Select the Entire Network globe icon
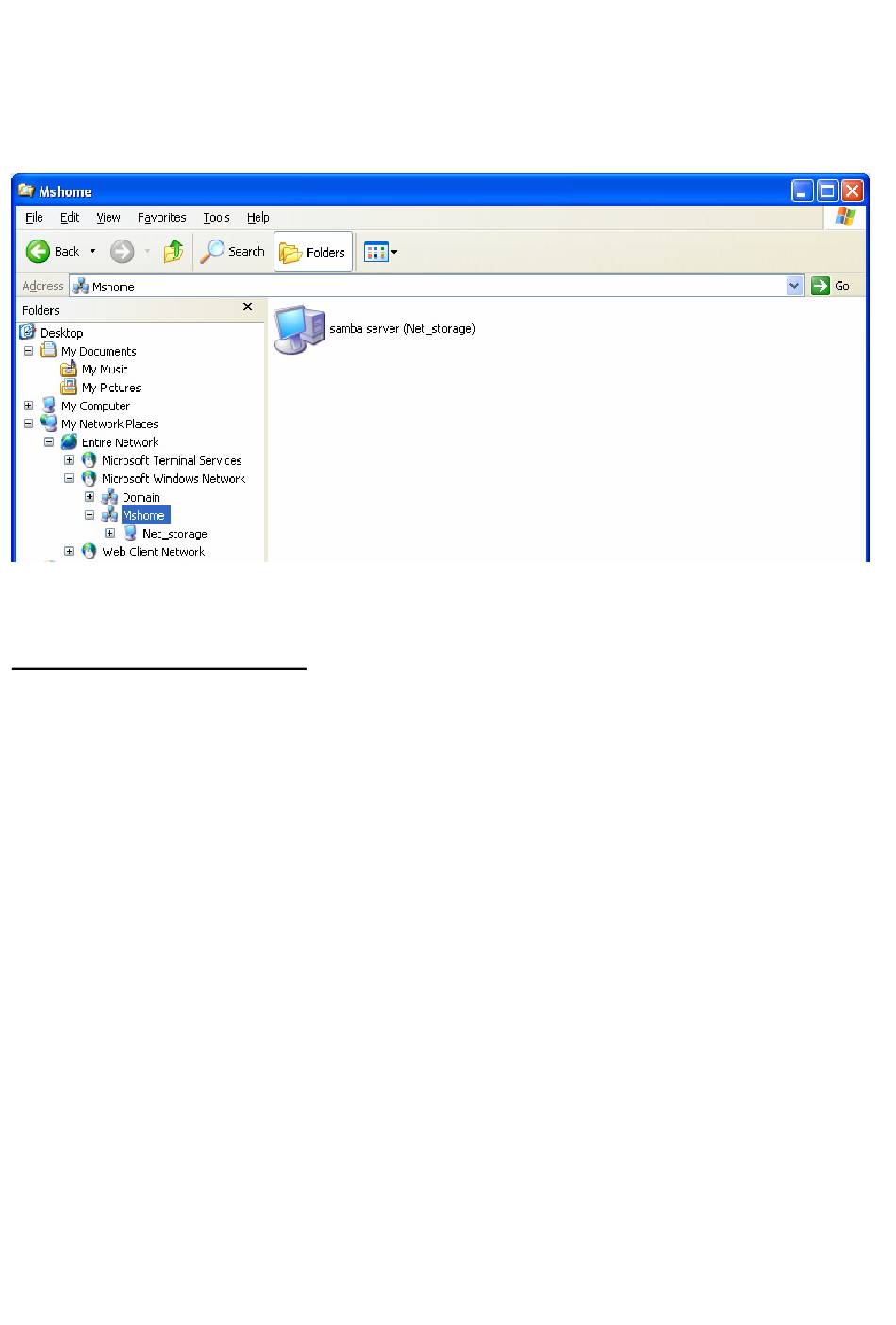The image size is (896, 1325). point(69,441)
